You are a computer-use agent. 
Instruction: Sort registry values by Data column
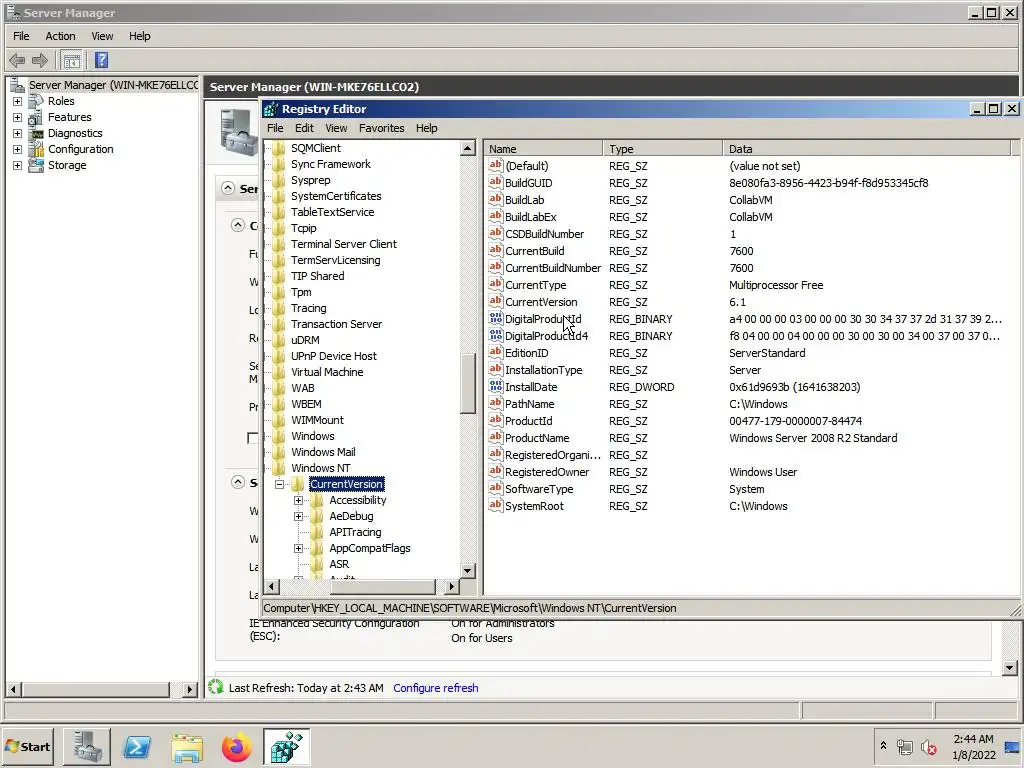(867, 149)
